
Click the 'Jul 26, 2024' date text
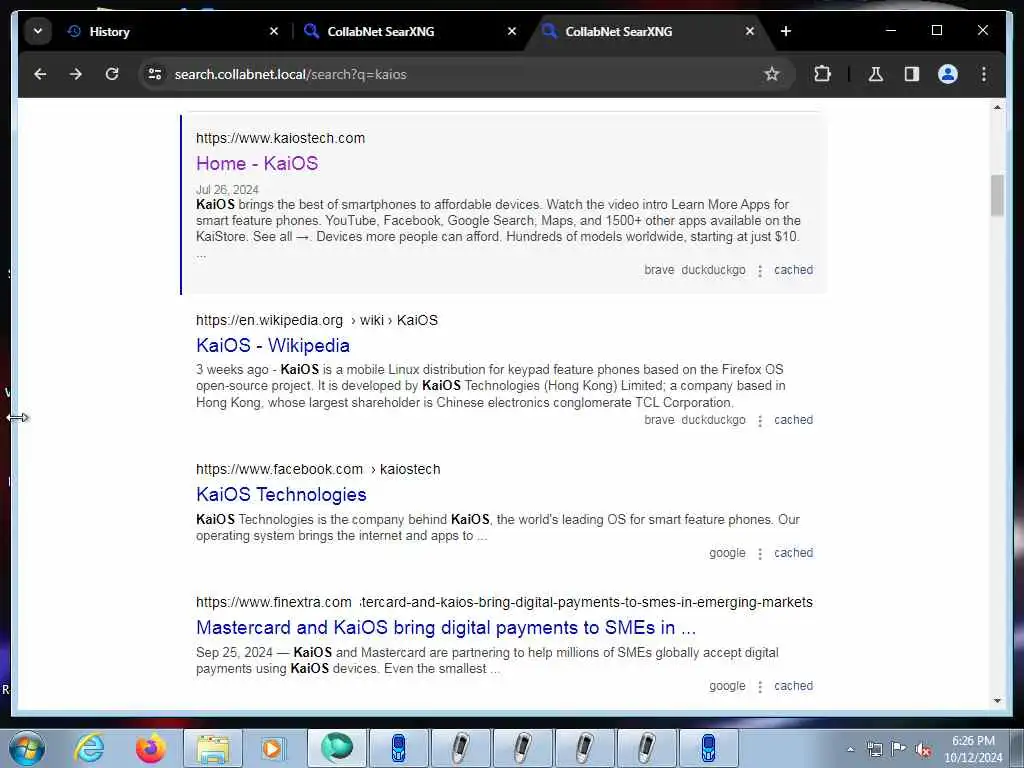(227, 189)
